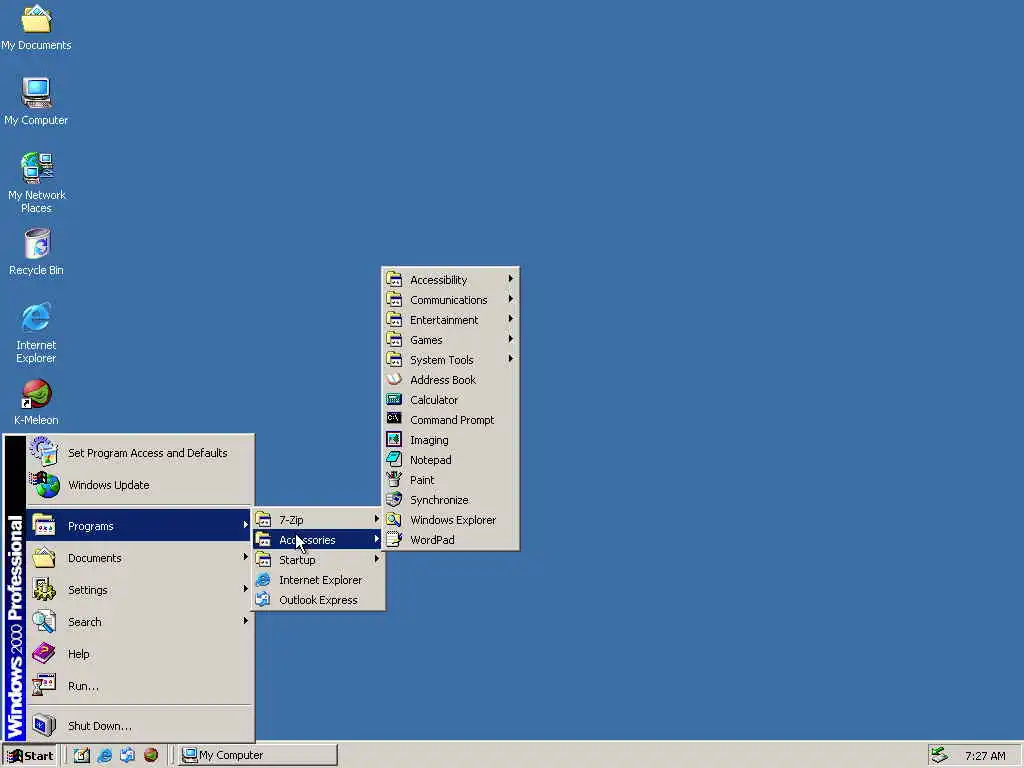Click the system tray network icon

point(939,755)
